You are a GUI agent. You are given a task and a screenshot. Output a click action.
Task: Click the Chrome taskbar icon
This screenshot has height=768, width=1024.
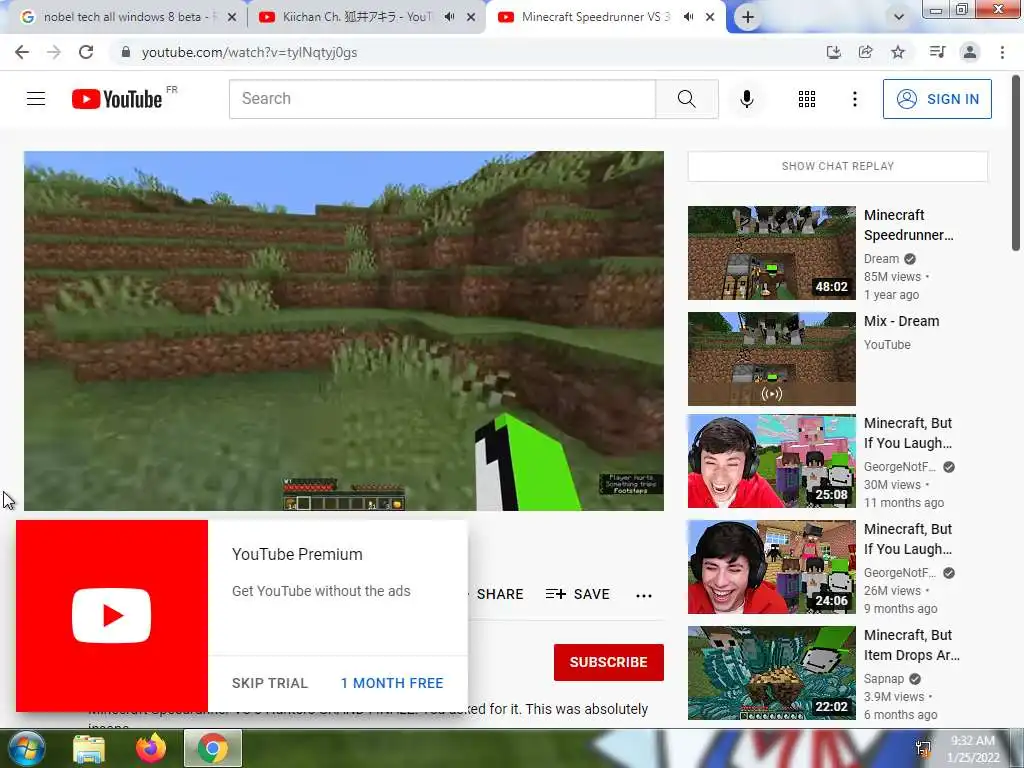[213, 749]
